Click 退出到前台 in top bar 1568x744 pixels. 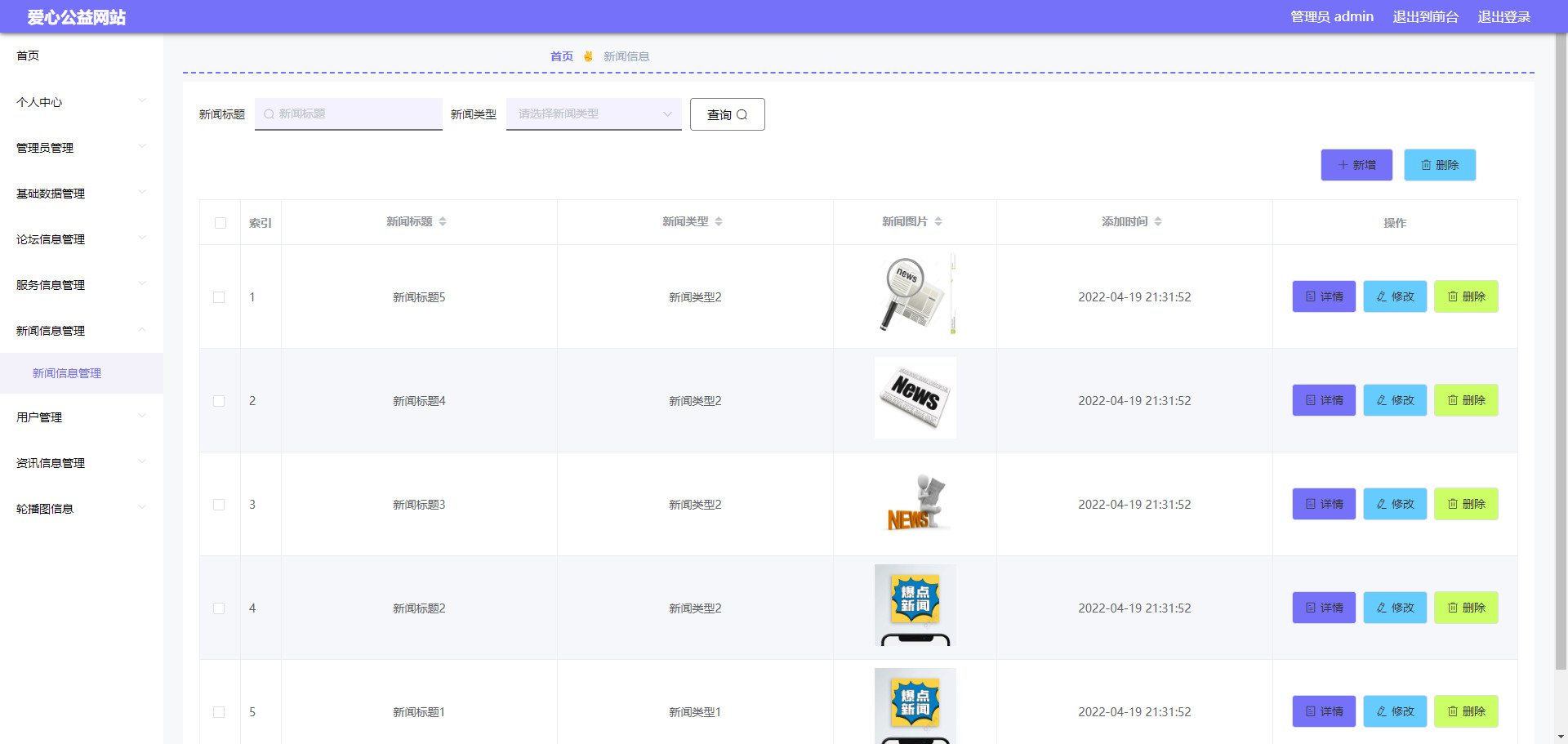[1425, 16]
